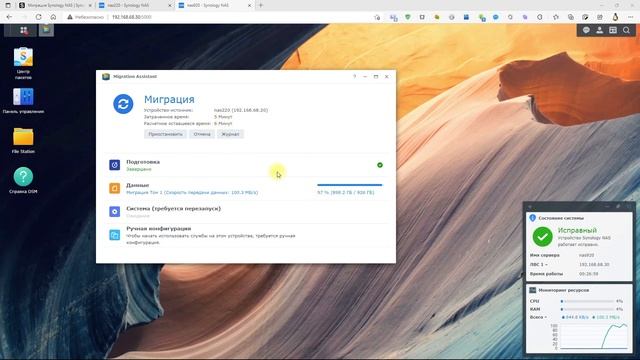Open the migration Log button
Viewport: 640px width, 360px height.
(x=230, y=134)
